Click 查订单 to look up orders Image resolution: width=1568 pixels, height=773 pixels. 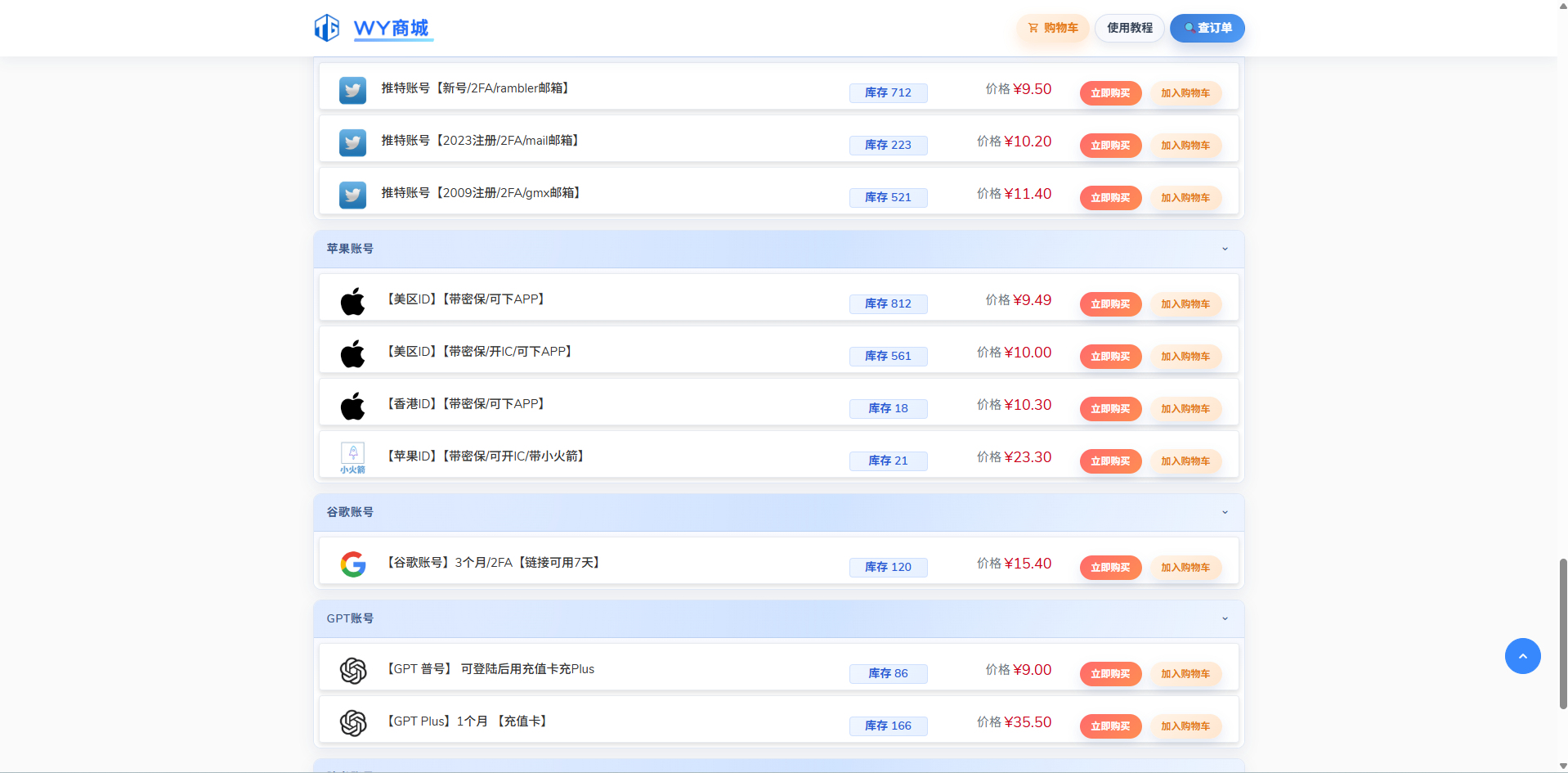point(1207,28)
